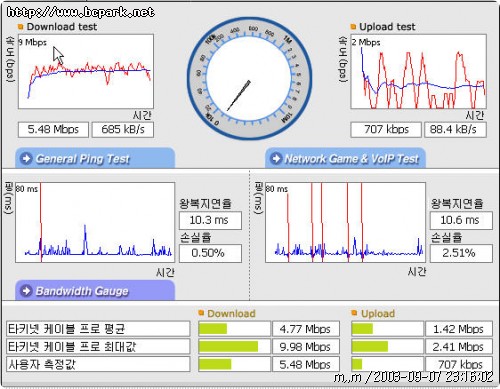
Task: Click the upload bar for 1.42 Mbps
Action: coord(387,329)
